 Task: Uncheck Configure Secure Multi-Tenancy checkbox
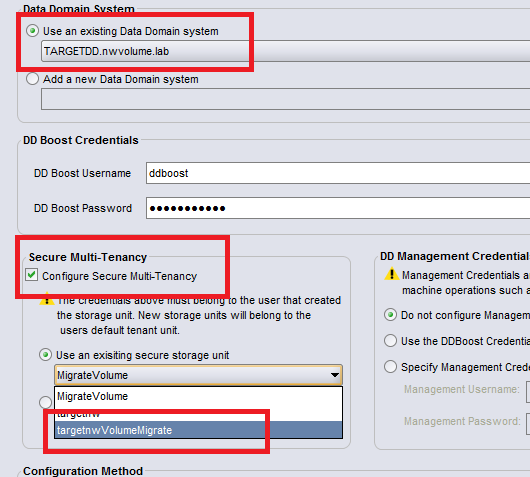(x=31, y=275)
